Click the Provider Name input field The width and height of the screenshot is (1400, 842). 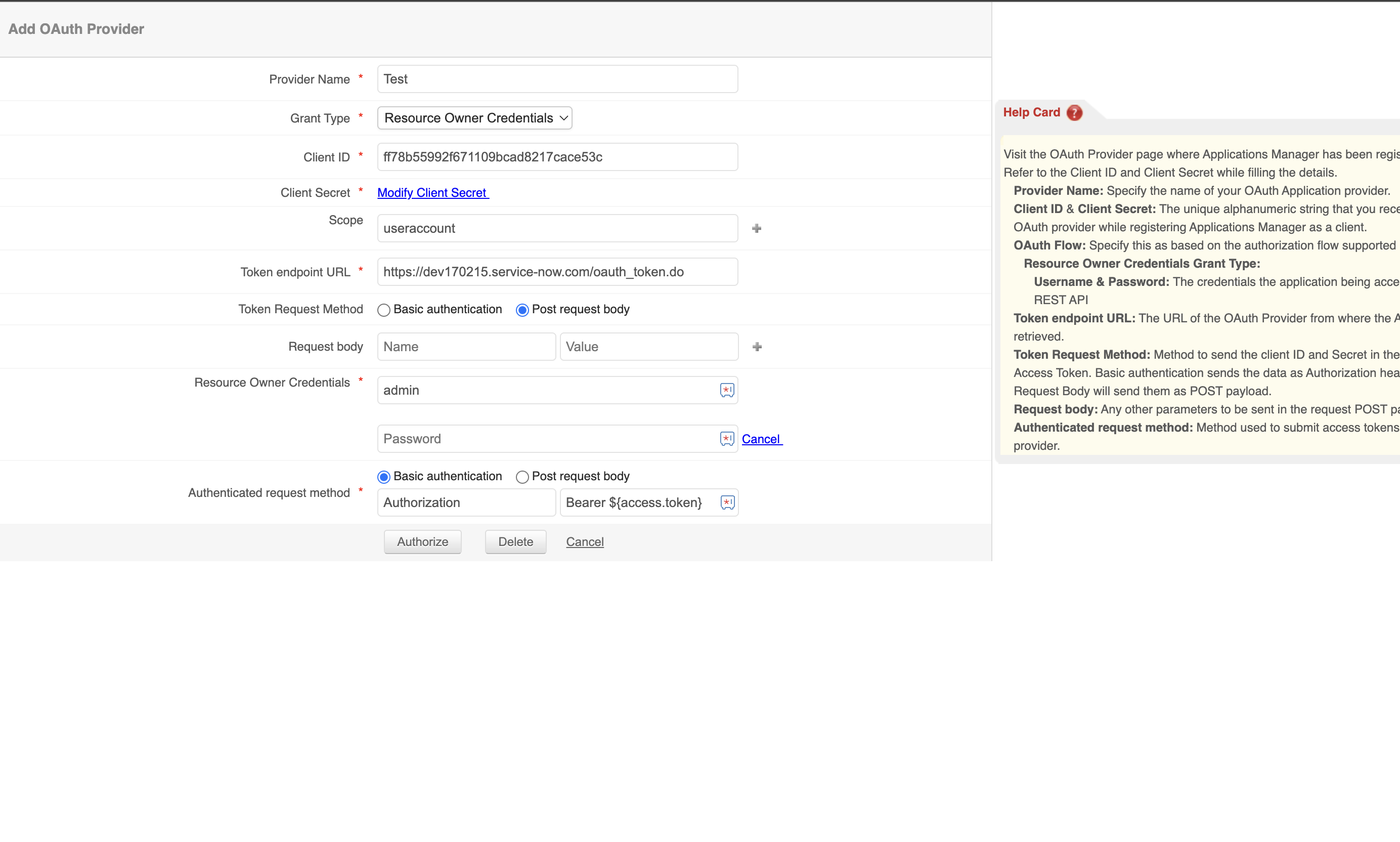(557, 79)
